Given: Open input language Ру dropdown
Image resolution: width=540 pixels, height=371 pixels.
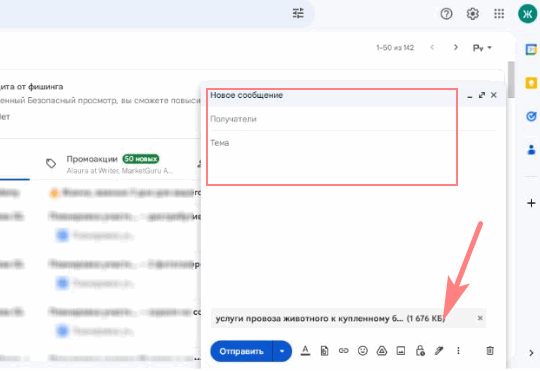Looking at the screenshot, I should [482, 48].
